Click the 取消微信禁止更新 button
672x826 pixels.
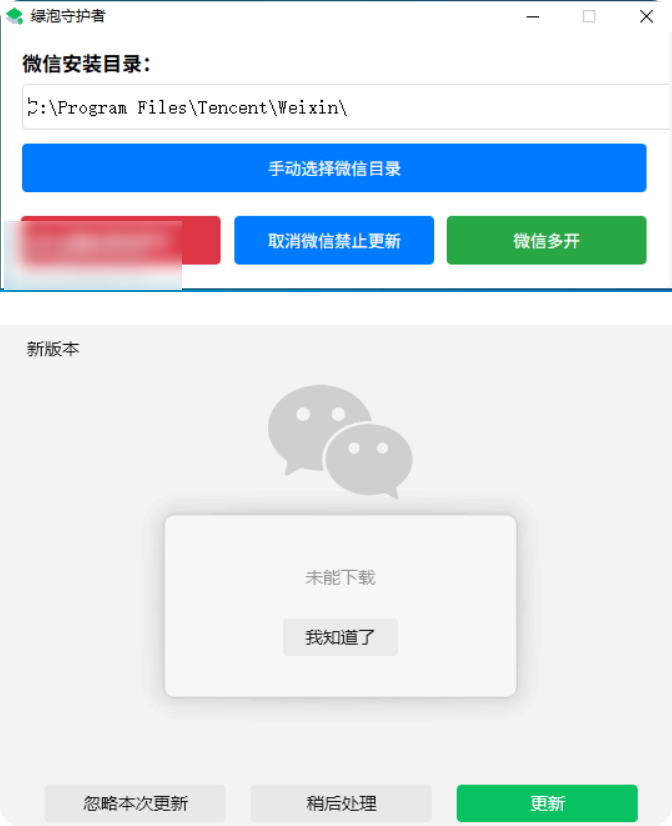point(334,240)
